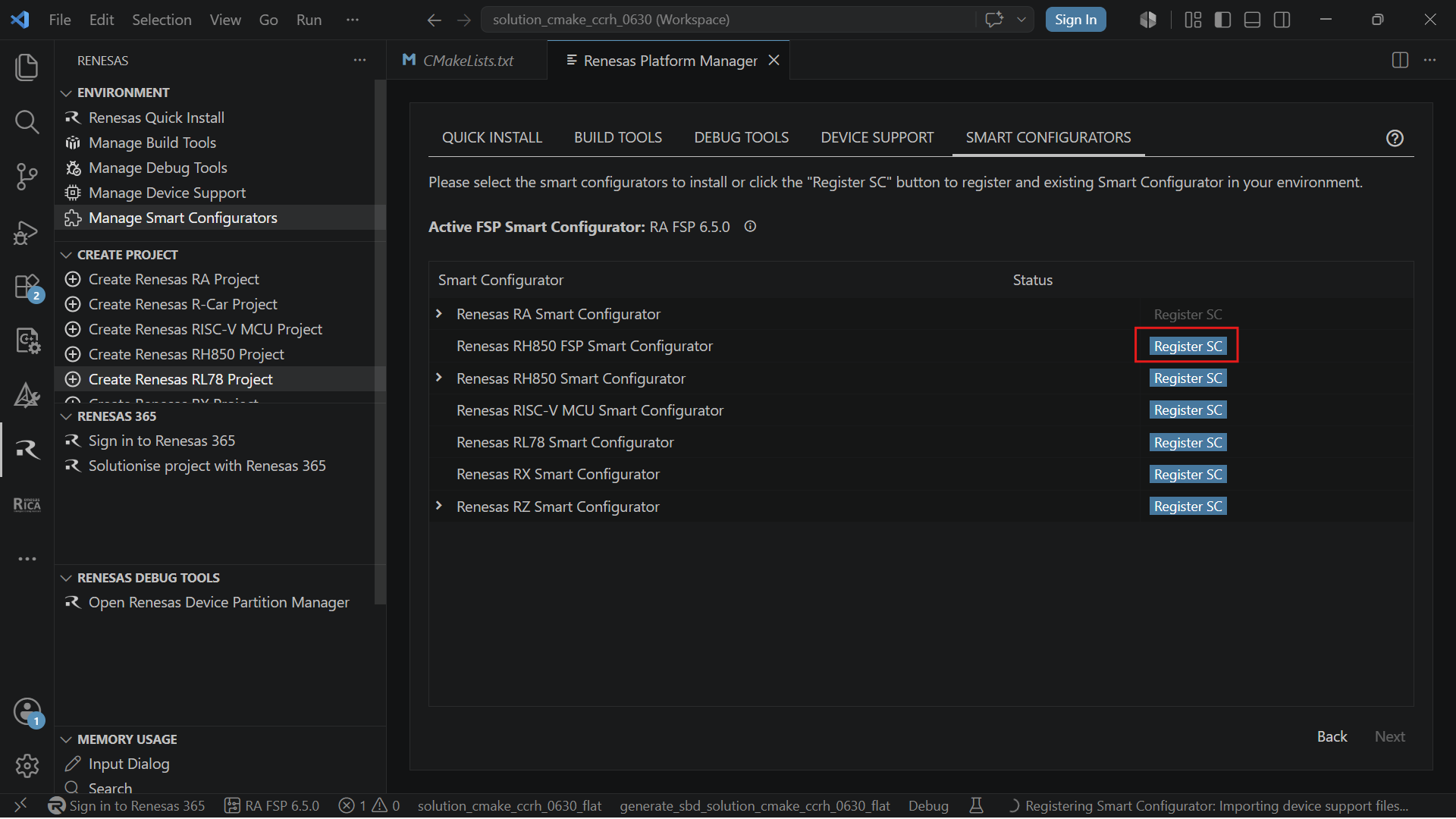Image resolution: width=1456 pixels, height=819 pixels.
Task: Collapse the RENESAS 365 section
Action: pos(66,416)
